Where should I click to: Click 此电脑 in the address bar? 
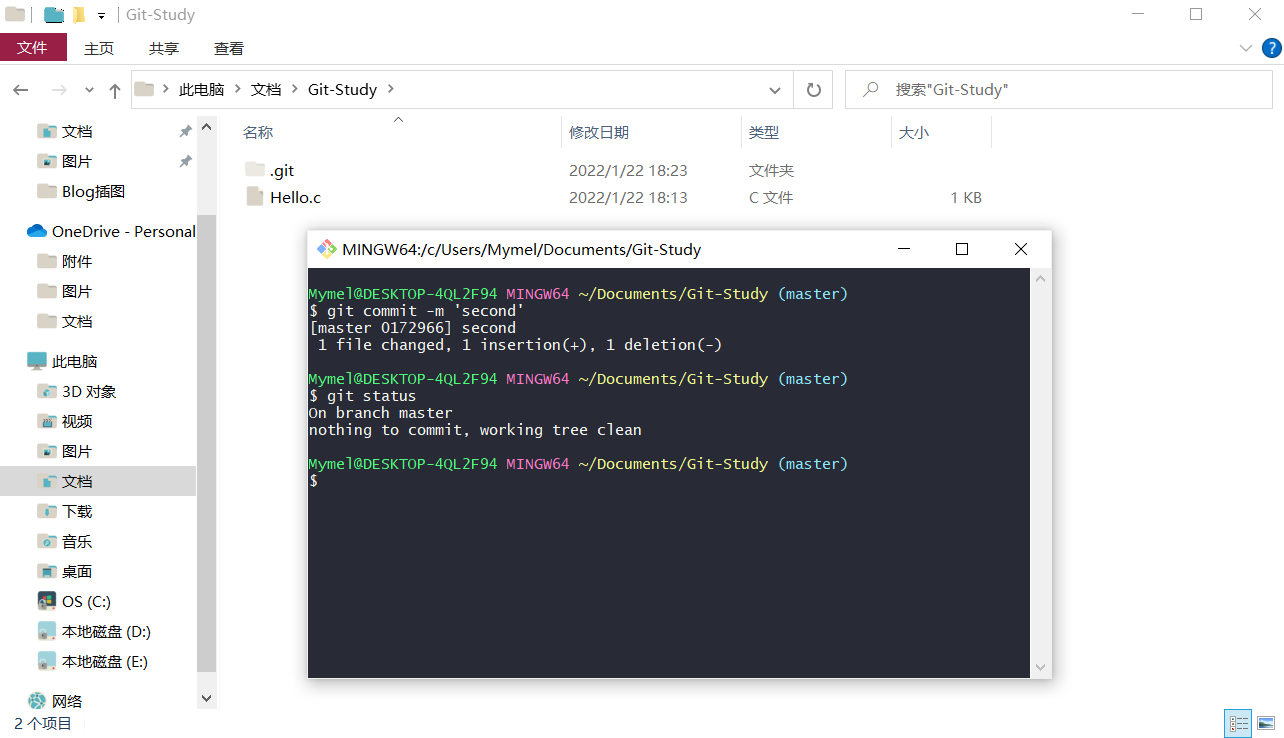(x=201, y=89)
